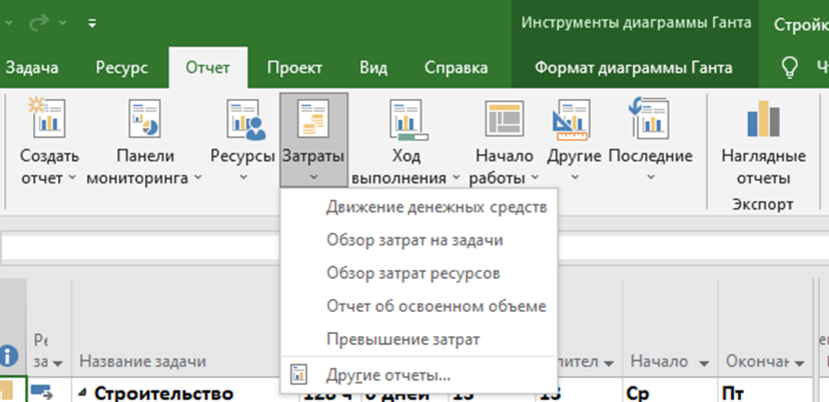Image resolution: width=829 pixels, height=402 pixels.
Task: Open the Окончание column filter arrow
Action: [x=799, y=363]
